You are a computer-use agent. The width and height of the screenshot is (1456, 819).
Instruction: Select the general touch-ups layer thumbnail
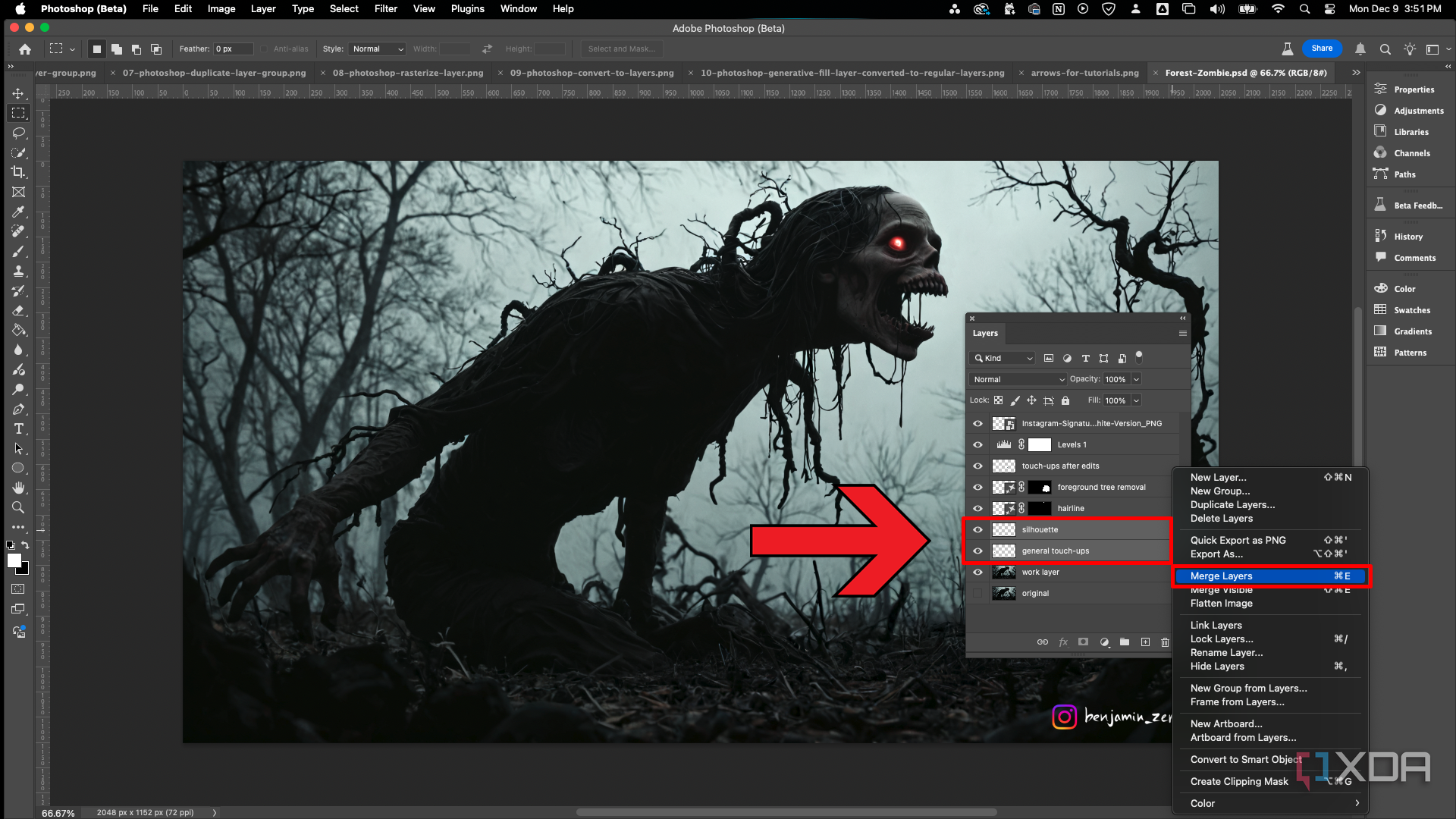[1004, 551]
